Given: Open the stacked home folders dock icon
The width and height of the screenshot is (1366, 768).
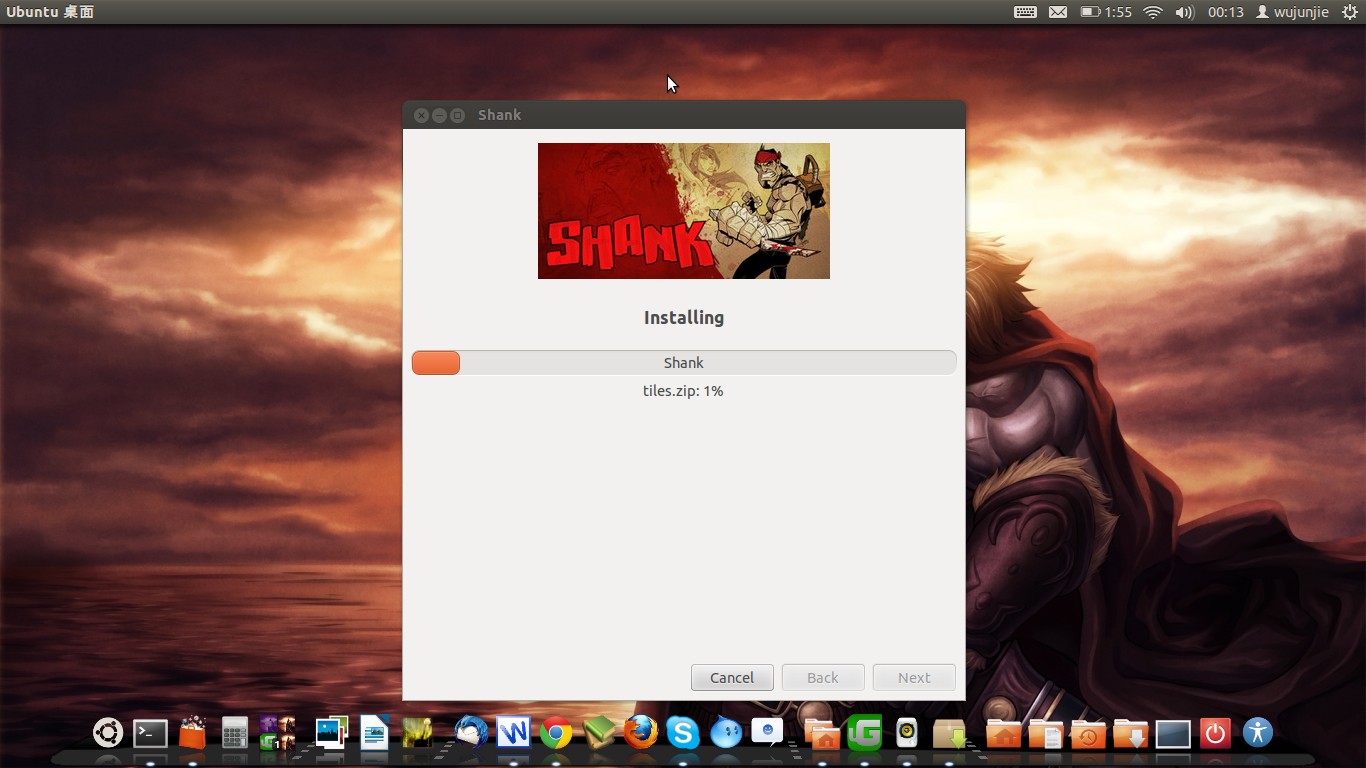Looking at the screenshot, I should pyautogui.click(x=822, y=733).
